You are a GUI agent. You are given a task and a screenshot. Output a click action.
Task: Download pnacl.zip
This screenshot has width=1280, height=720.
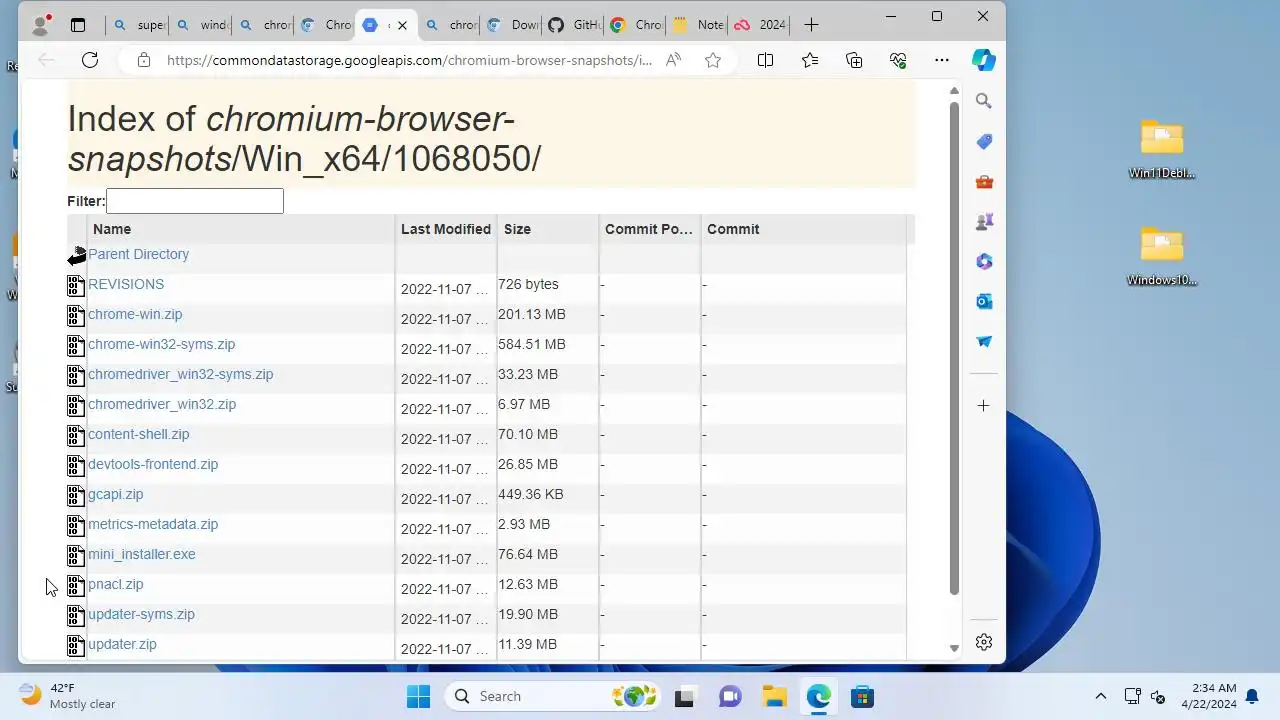pos(115,584)
